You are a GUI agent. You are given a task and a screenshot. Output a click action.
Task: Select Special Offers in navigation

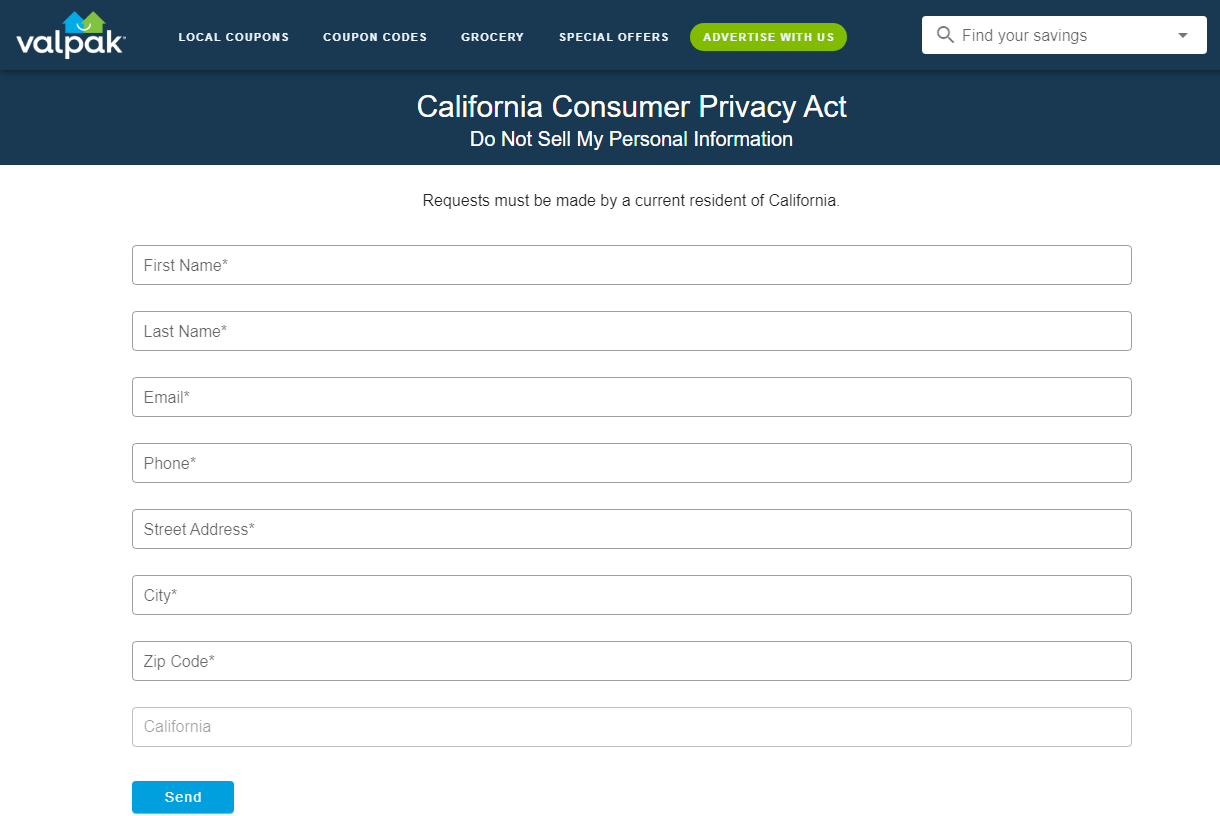click(614, 37)
